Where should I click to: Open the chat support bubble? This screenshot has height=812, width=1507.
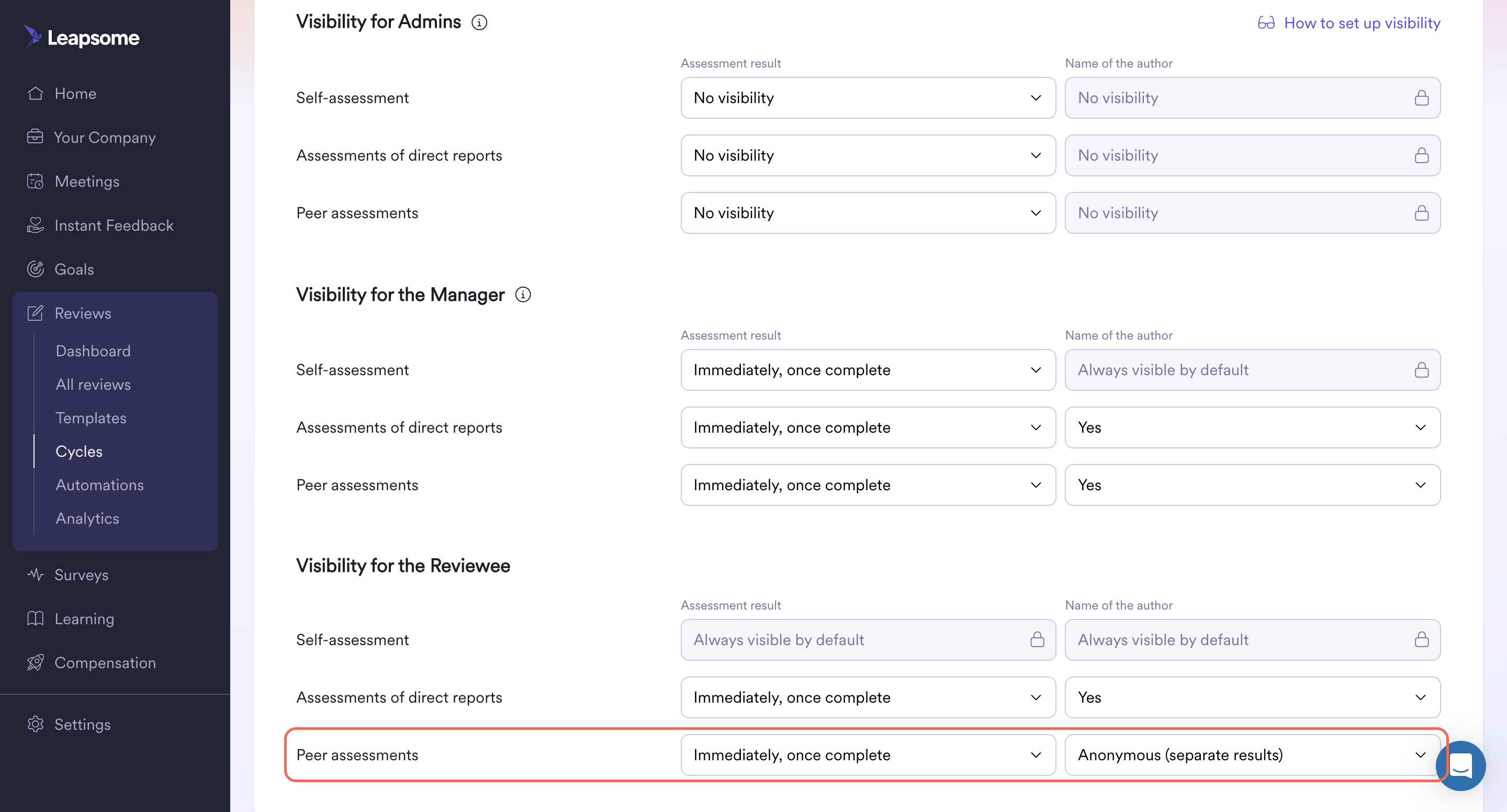coord(1461,766)
